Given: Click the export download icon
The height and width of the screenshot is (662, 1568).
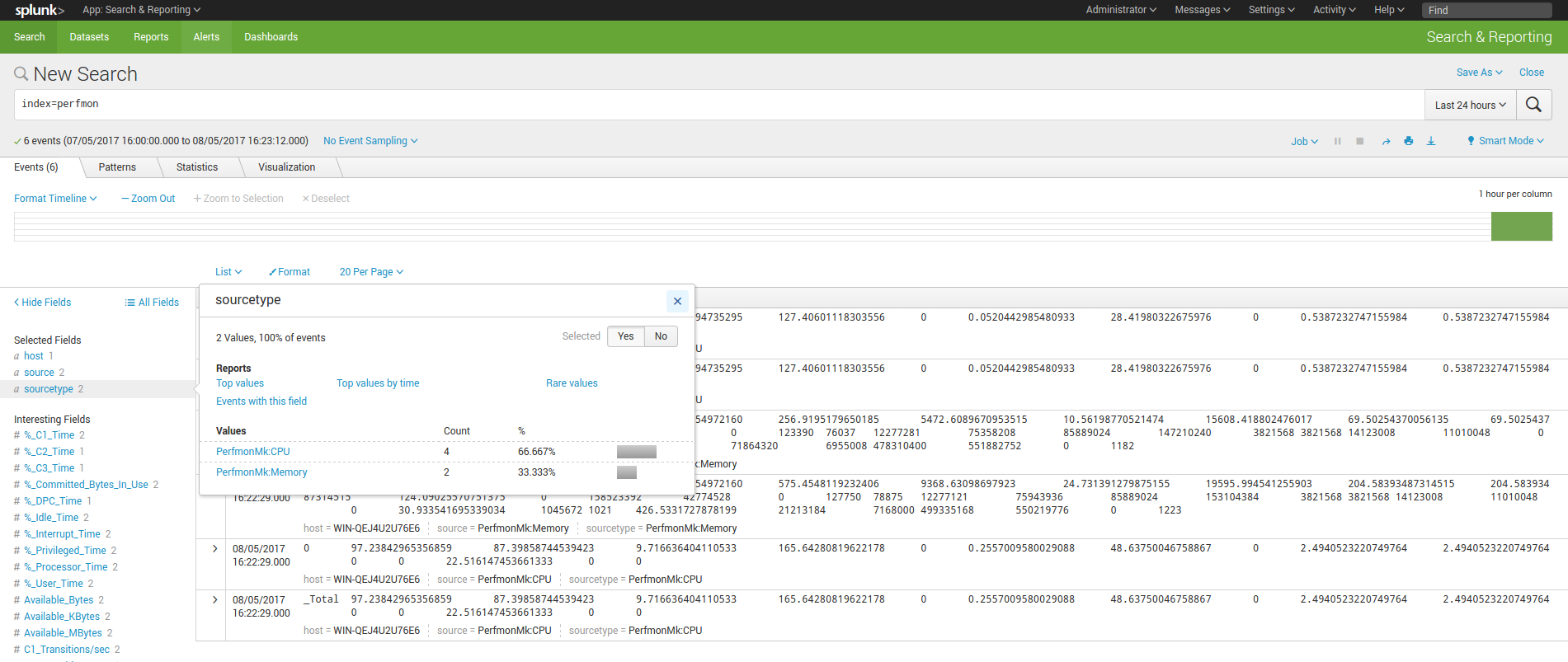Looking at the screenshot, I should pyautogui.click(x=1431, y=141).
